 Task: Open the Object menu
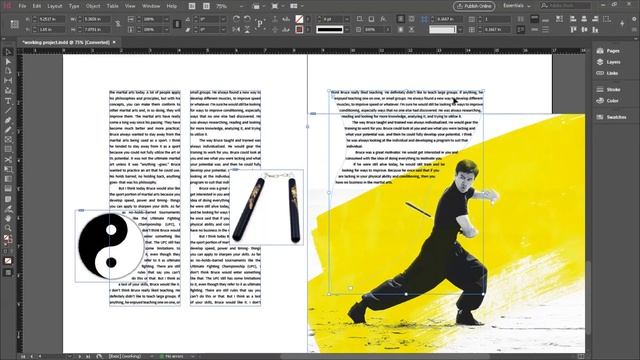click(x=93, y=6)
